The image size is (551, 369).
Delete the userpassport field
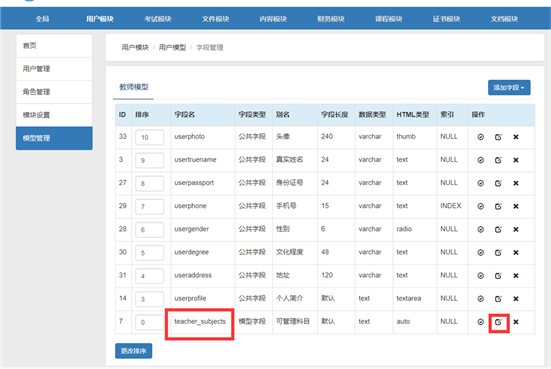point(516,183)
